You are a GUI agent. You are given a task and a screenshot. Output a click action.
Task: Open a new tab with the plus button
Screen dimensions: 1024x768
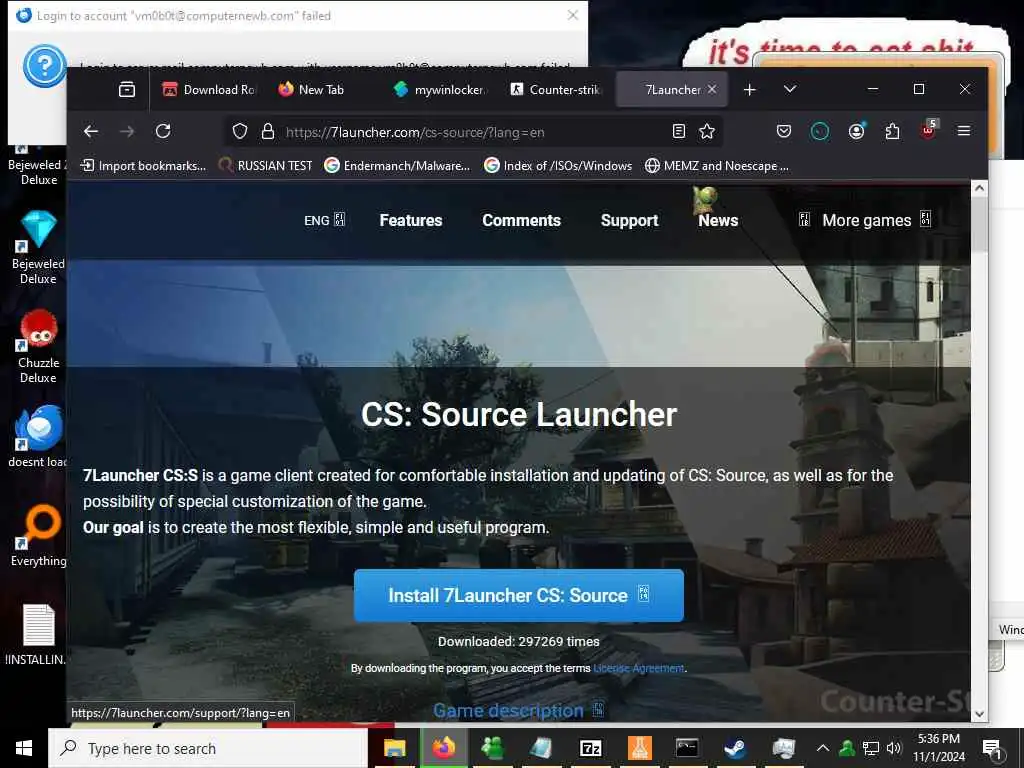point(750,89)
